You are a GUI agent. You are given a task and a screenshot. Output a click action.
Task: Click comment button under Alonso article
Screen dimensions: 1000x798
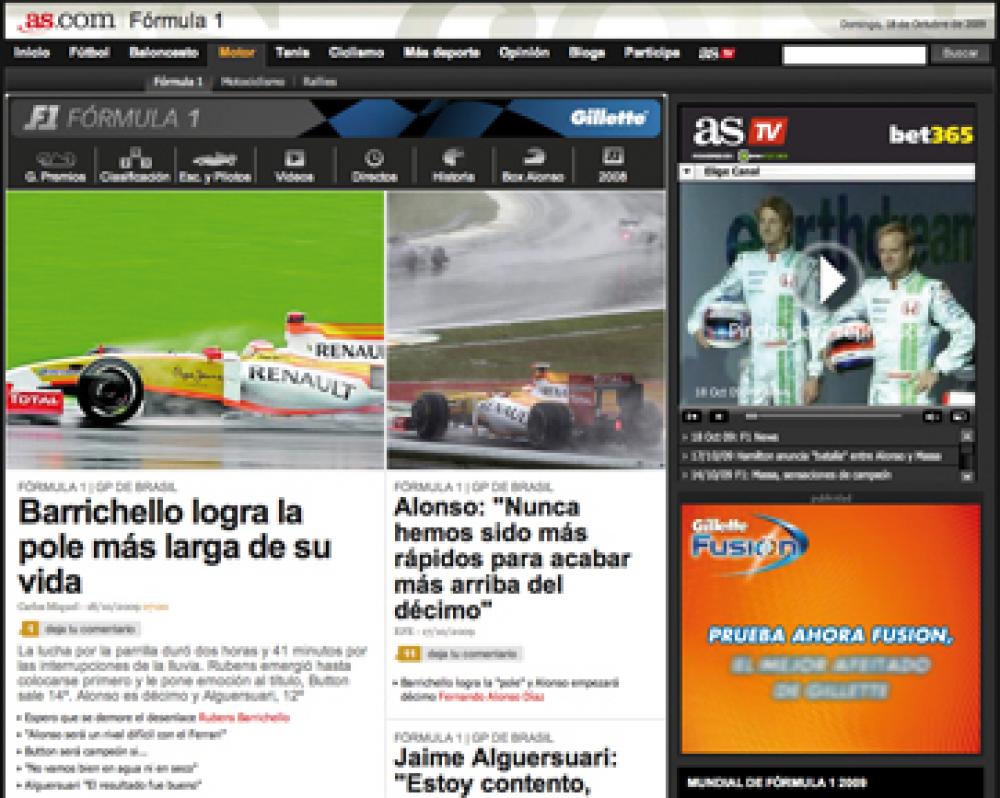click(x=458, y=654)
